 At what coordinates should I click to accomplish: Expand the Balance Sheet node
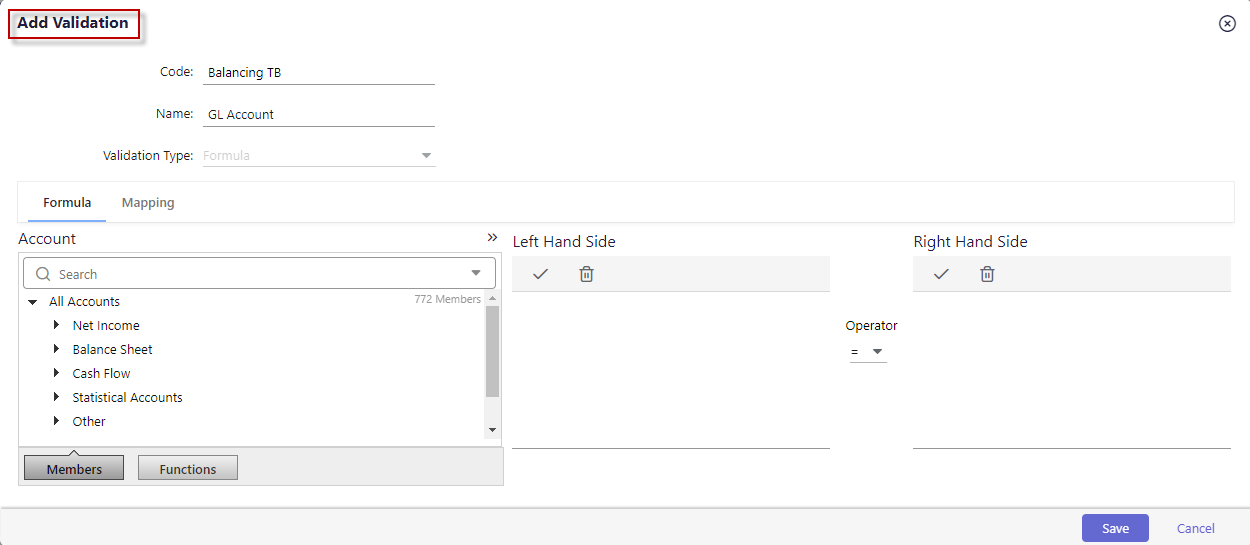pos(57,349)
